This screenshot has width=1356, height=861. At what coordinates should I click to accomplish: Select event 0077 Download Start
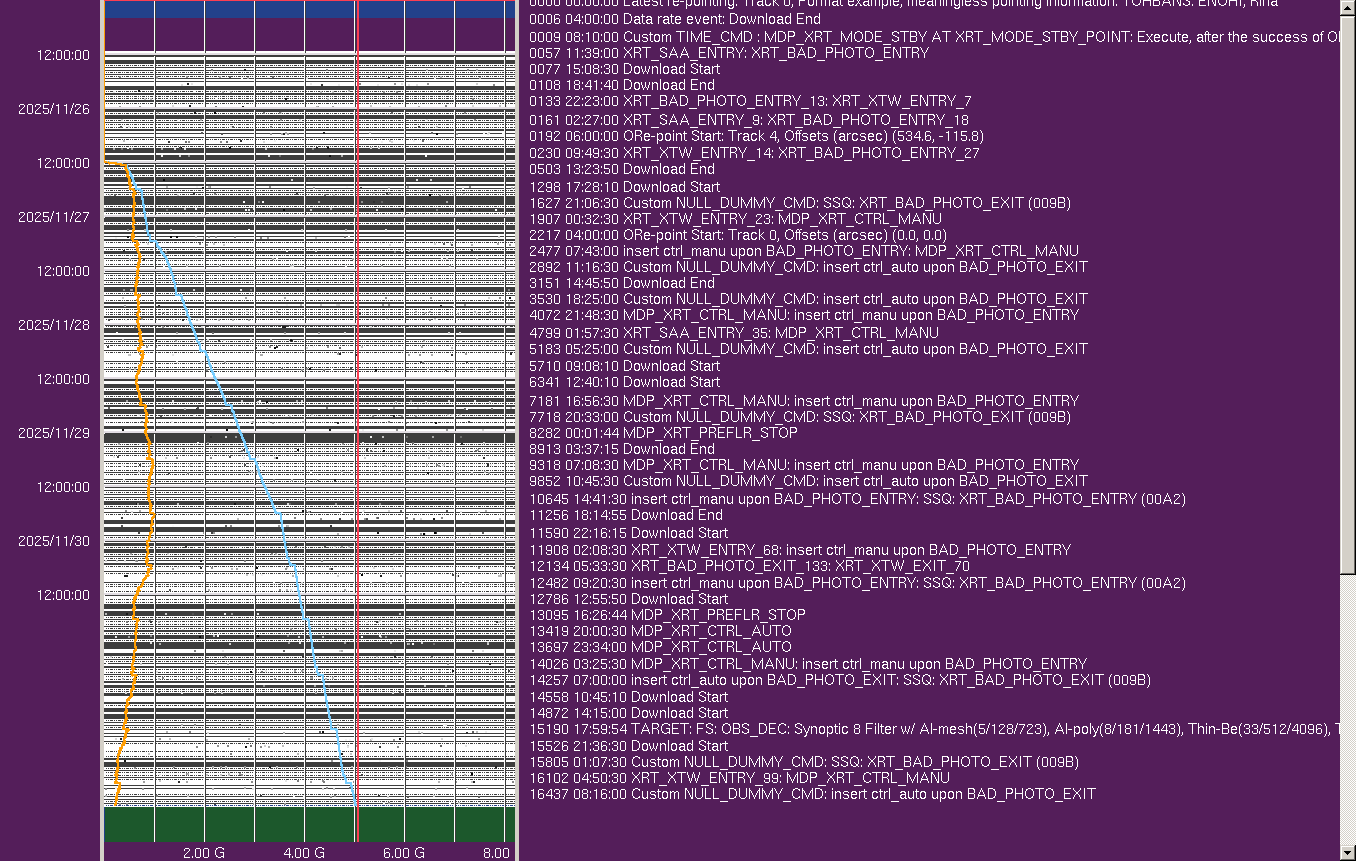coord(624,69)
